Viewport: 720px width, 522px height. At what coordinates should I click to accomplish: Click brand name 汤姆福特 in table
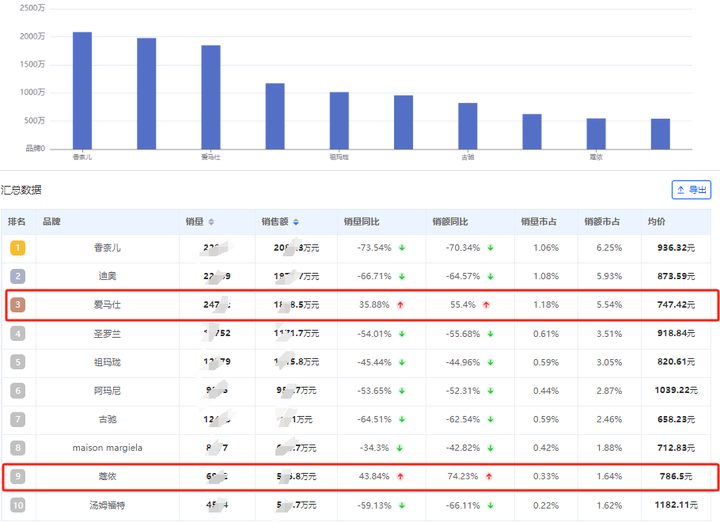tap(107, 505)
